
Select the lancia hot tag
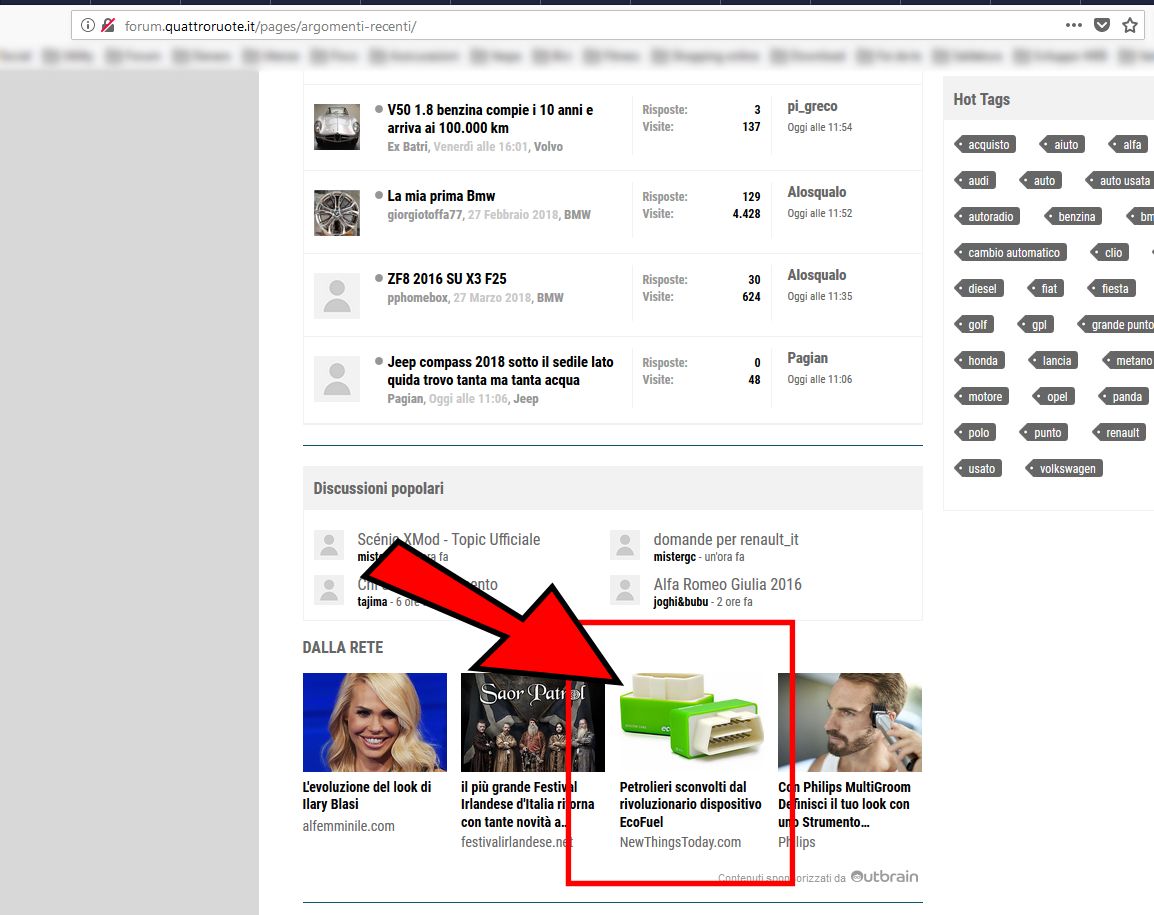point(1053,361)
